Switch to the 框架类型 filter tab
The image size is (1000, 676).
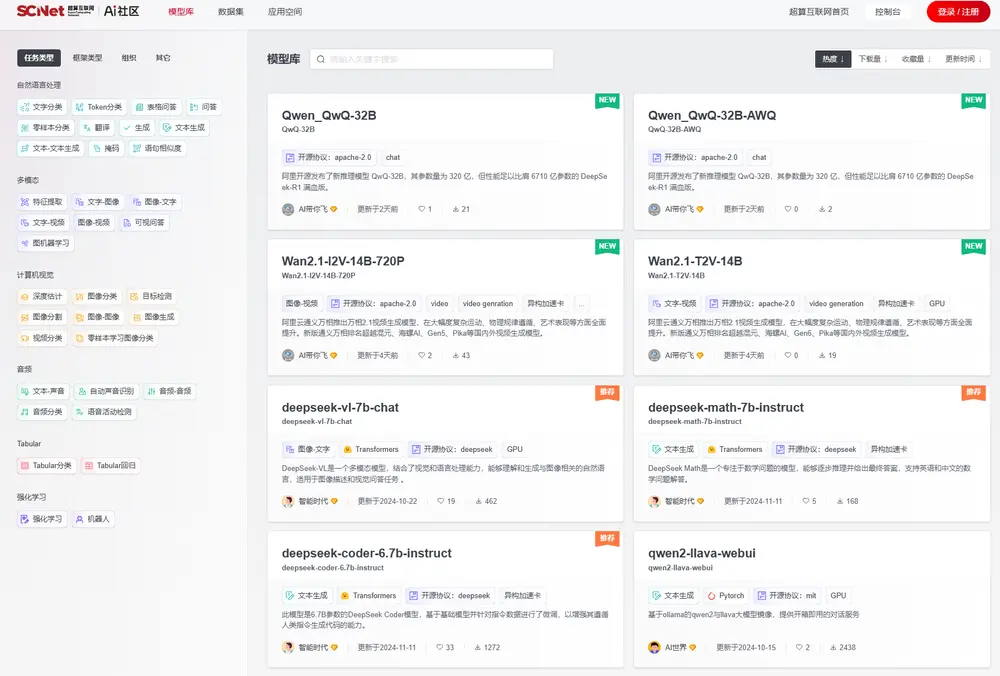(87, 58)
